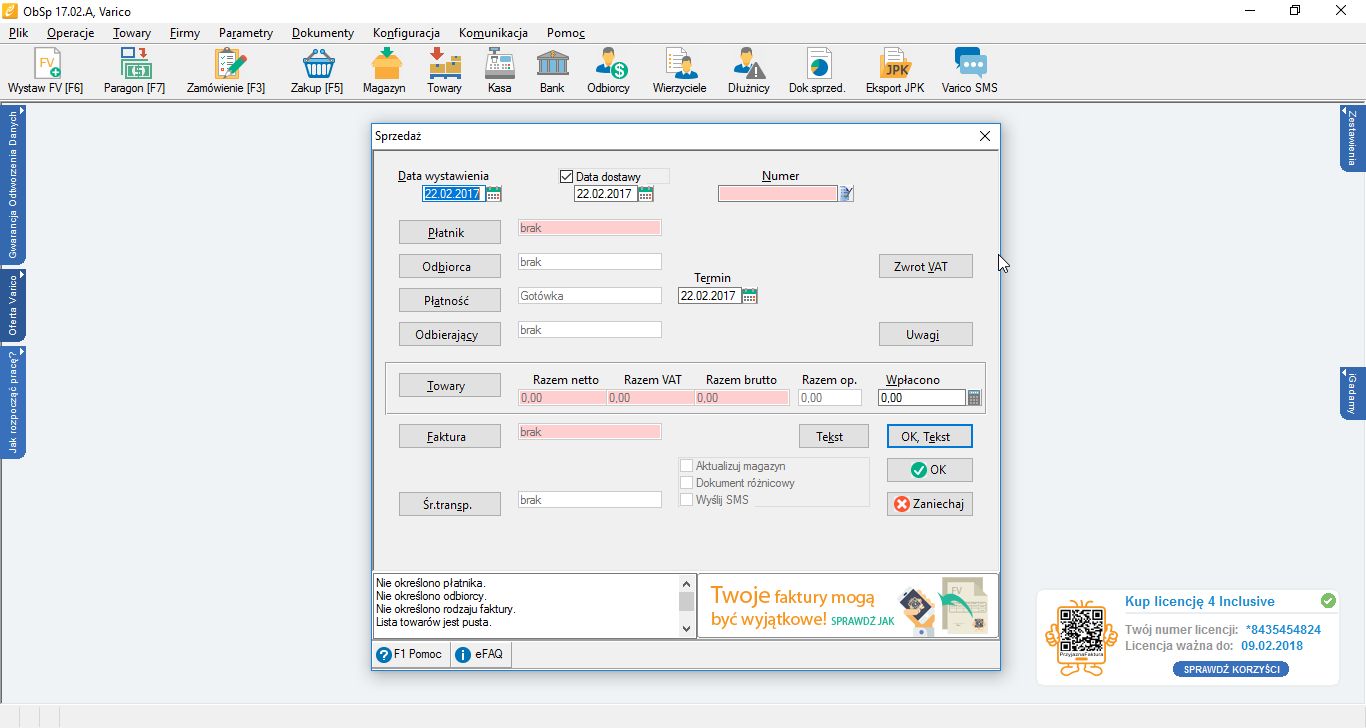Click the Odbiorca button
The height and width of the screenshot is (728, 1366).
[449, 266]
